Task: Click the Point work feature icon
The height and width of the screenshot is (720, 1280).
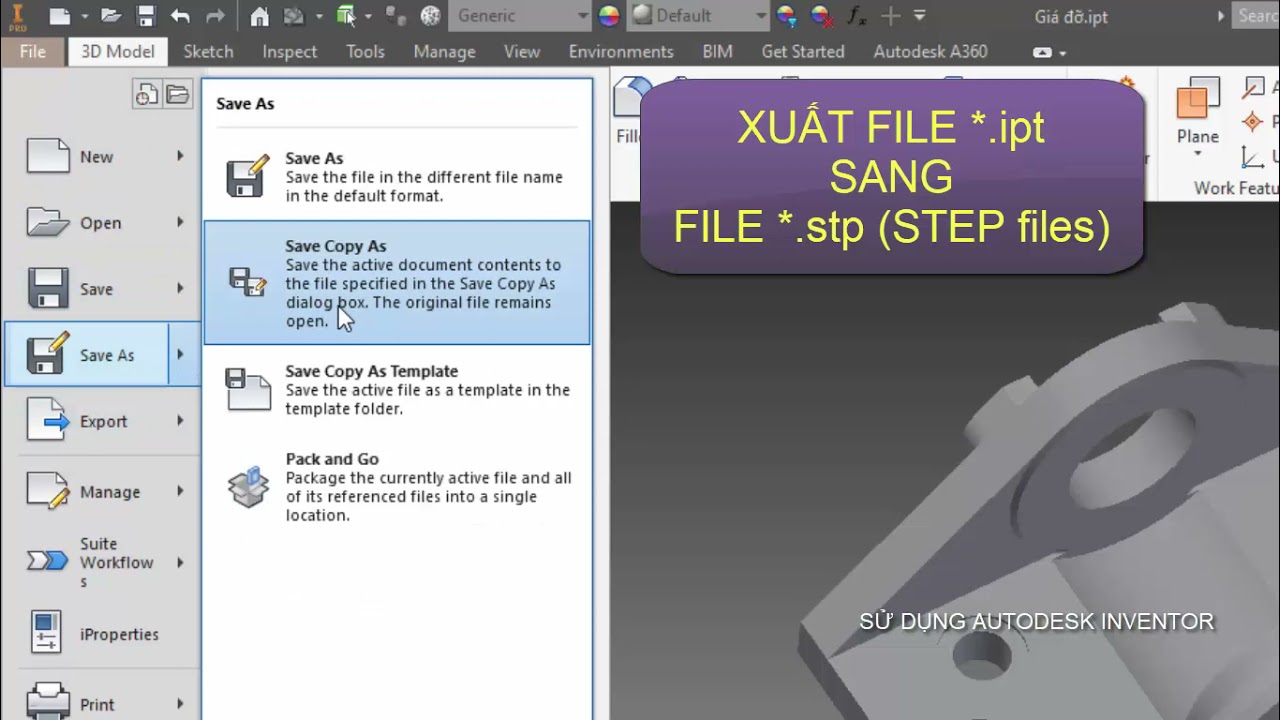Action: [1252, 122]
